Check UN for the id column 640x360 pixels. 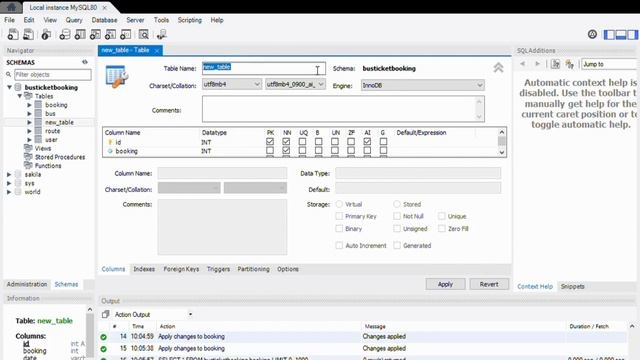335,142
